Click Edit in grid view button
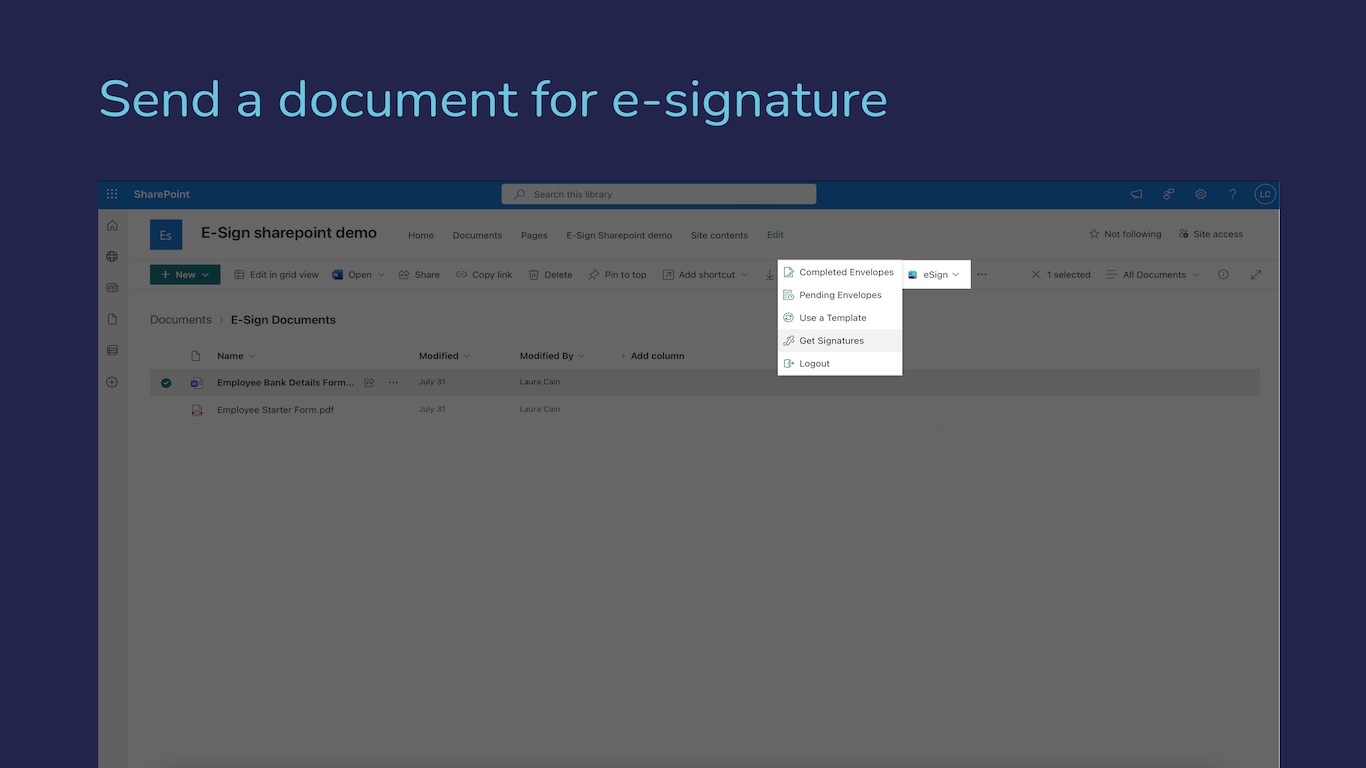The width and height of the screenshot is (1366, 768). click(x=276, y=275)
